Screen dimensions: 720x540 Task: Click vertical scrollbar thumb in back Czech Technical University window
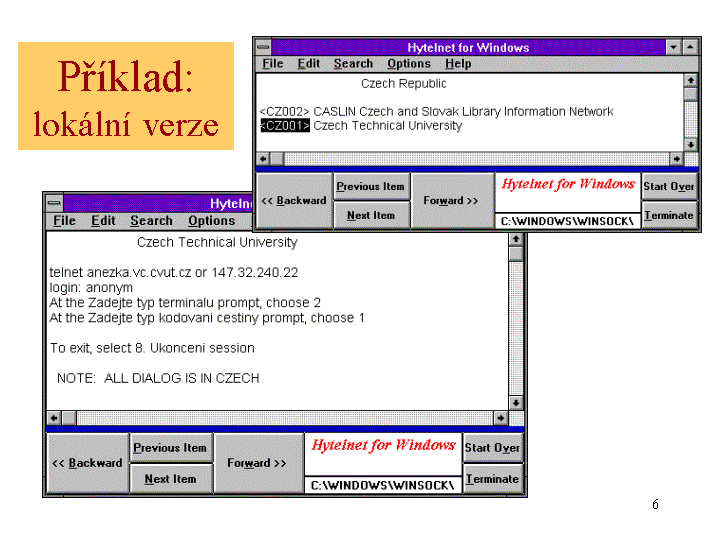(x=516, y=254)
